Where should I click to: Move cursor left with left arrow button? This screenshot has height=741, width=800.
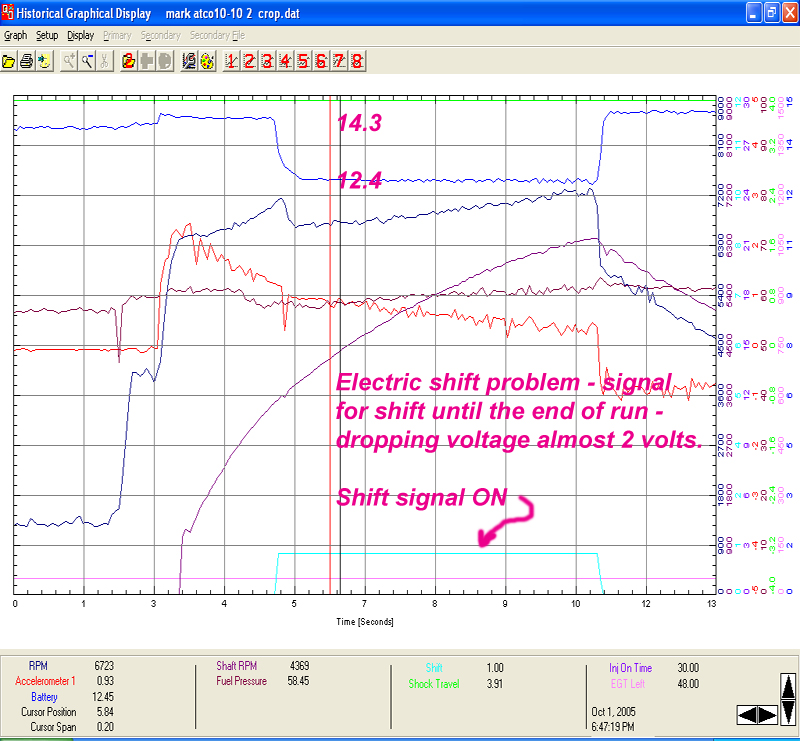pos(746,714)
